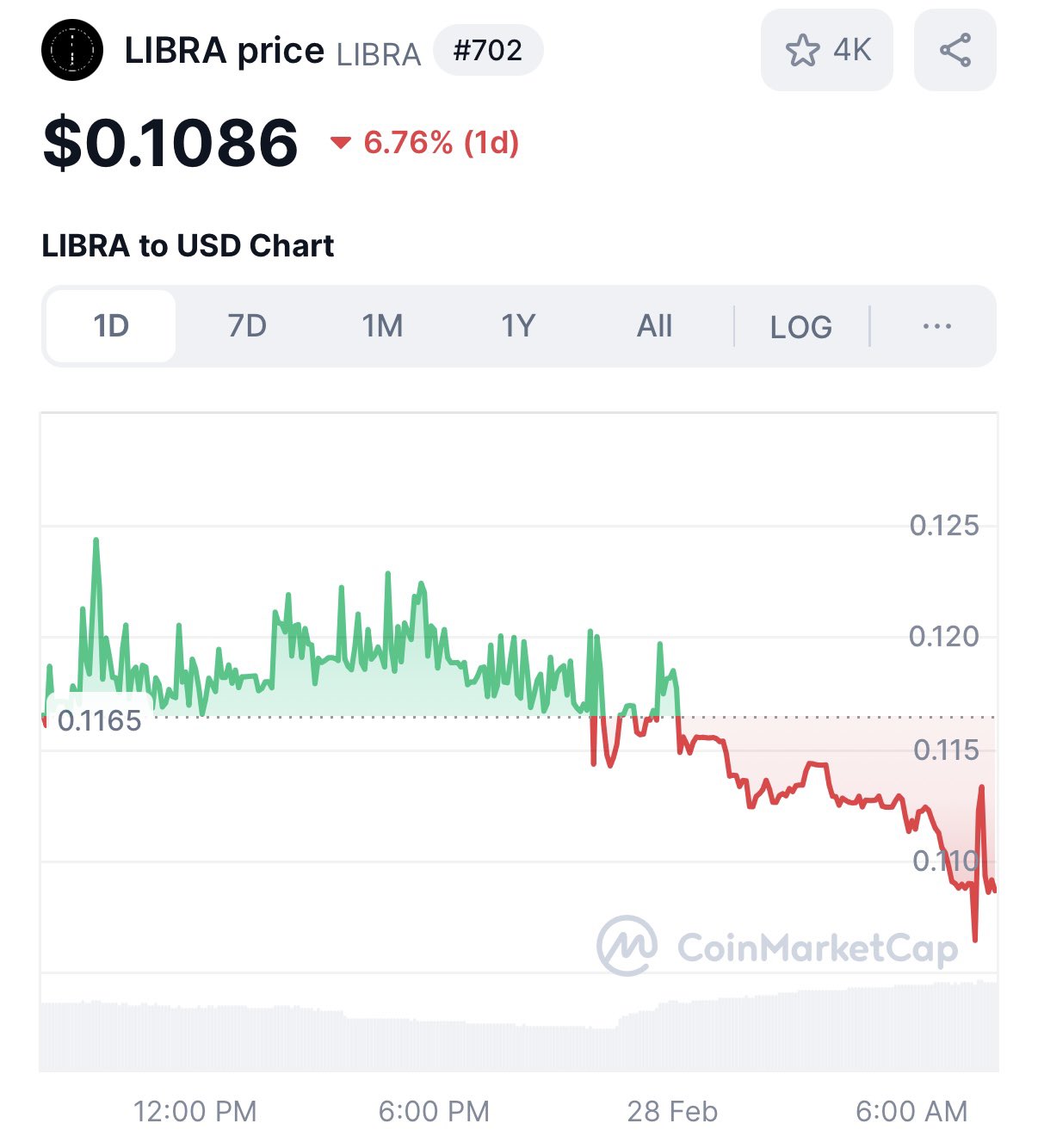Image resolution: width=1038 pixels, height=1148 pixels.
Task: Click the 28 Feb axis date label
Action: tap(672, 1111)
